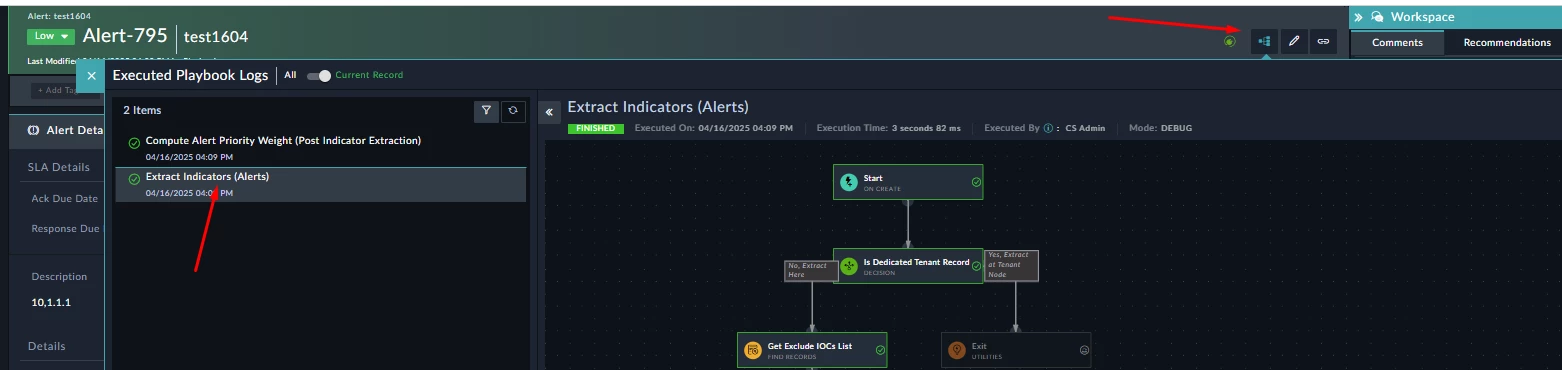
Task: Click the pencil edit record icon
Action: coord(1294,41)
